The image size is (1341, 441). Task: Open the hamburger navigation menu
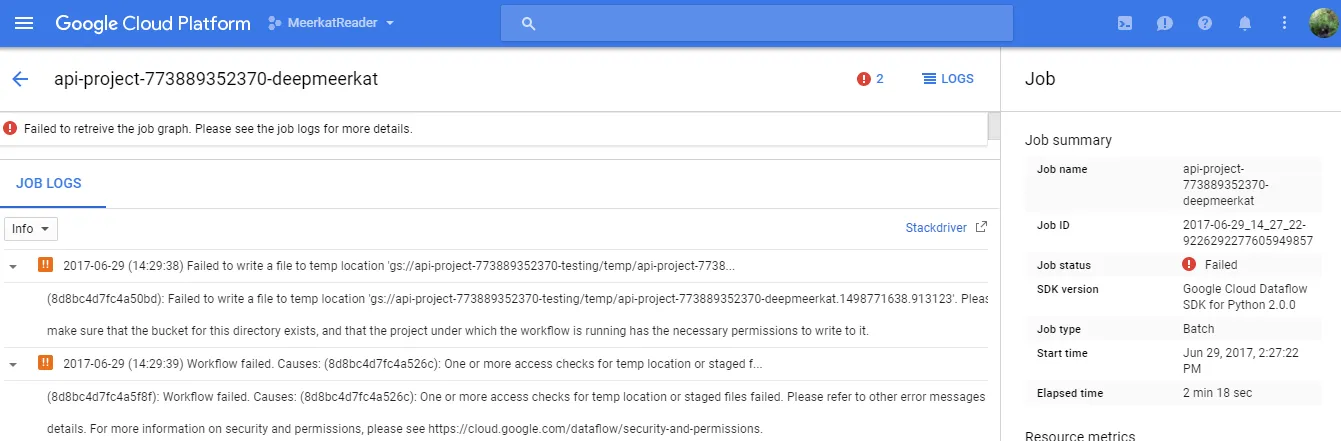(x=24, y=23)
